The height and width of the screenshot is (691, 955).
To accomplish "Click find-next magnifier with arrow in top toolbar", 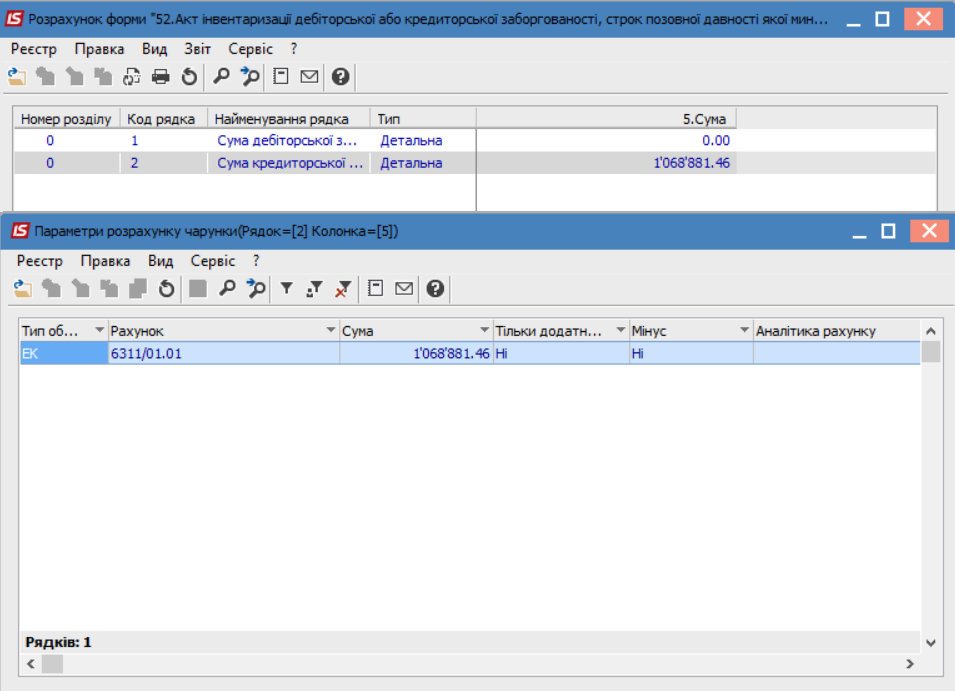I will 250,77.
